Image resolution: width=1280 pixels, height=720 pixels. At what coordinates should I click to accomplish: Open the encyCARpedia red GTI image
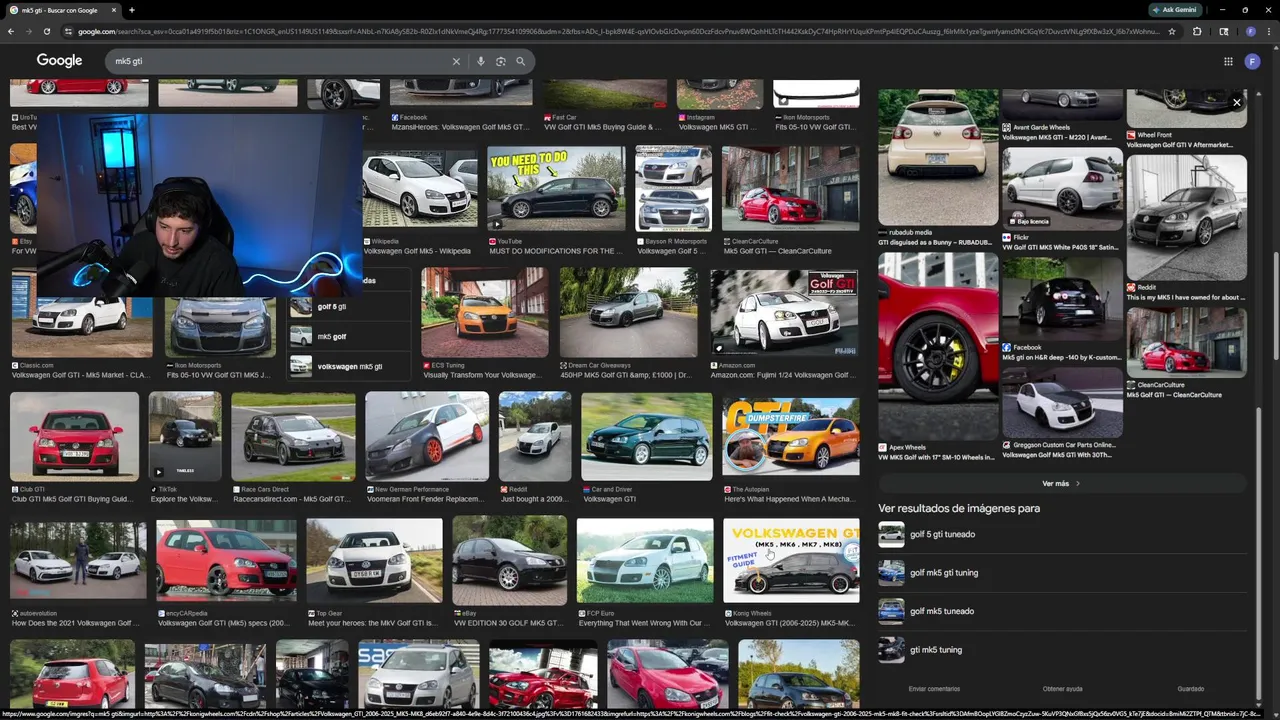point(226,560)
